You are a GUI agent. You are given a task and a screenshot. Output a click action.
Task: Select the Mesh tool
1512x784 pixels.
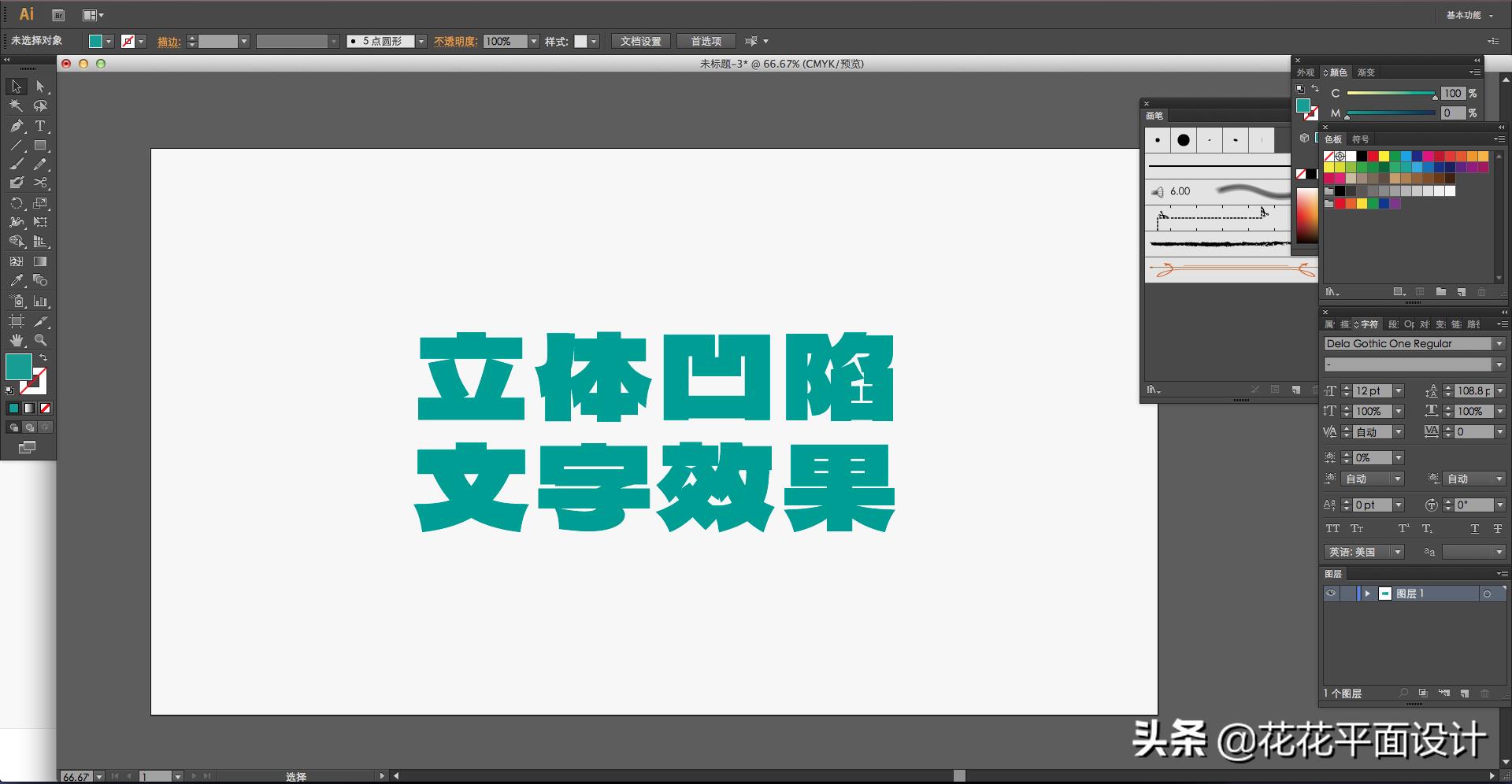coord(17,261)
